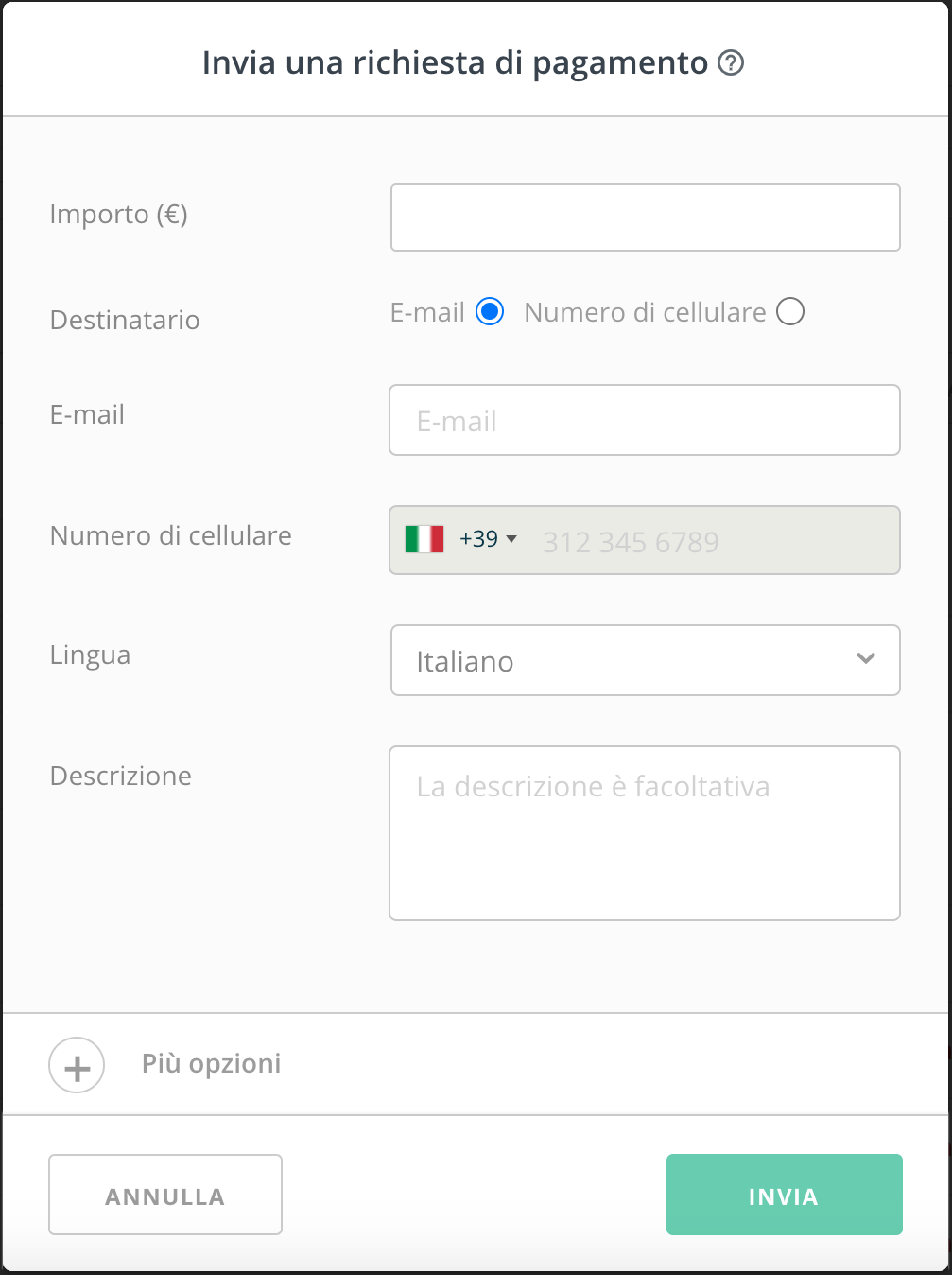This screenshot has height=1275, width=952.
Task: Click the question mark help icon
Action: pos(730,62)
